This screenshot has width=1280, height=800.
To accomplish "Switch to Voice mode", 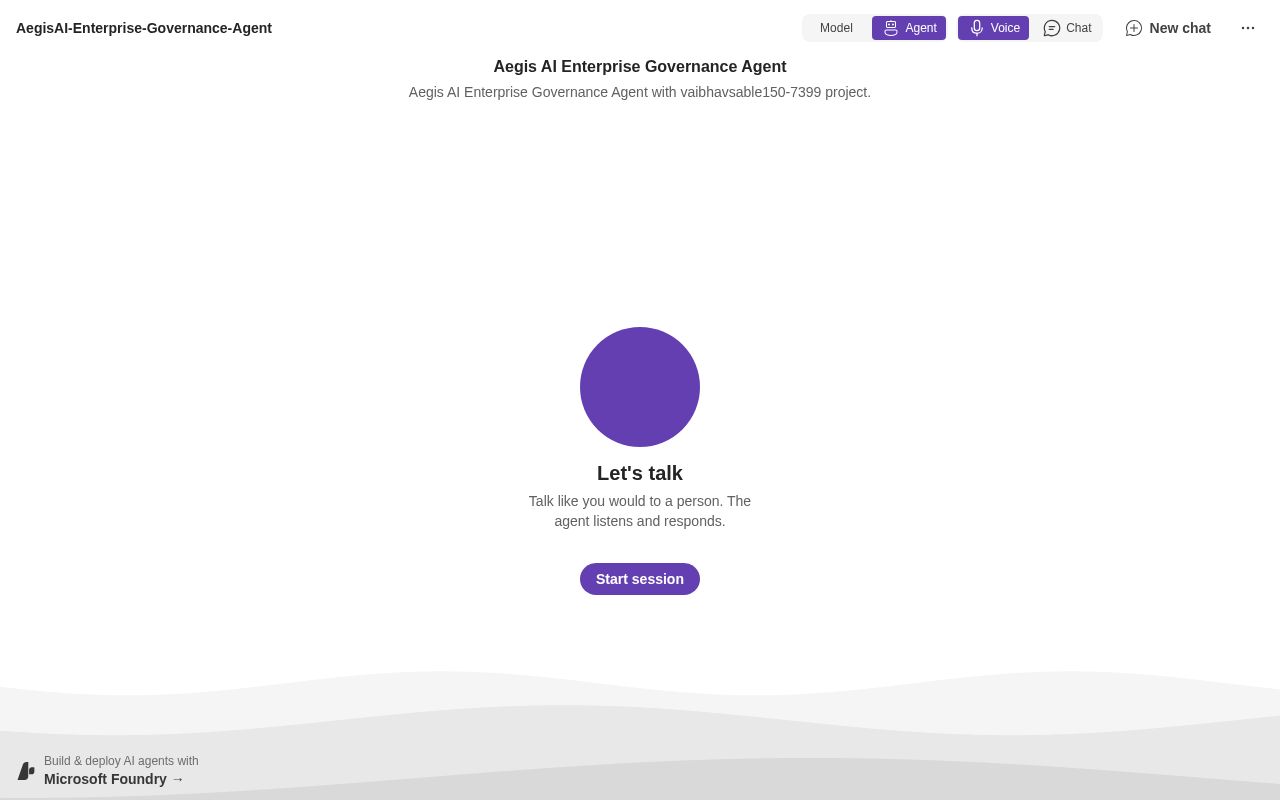I will [x=993, y=28].
